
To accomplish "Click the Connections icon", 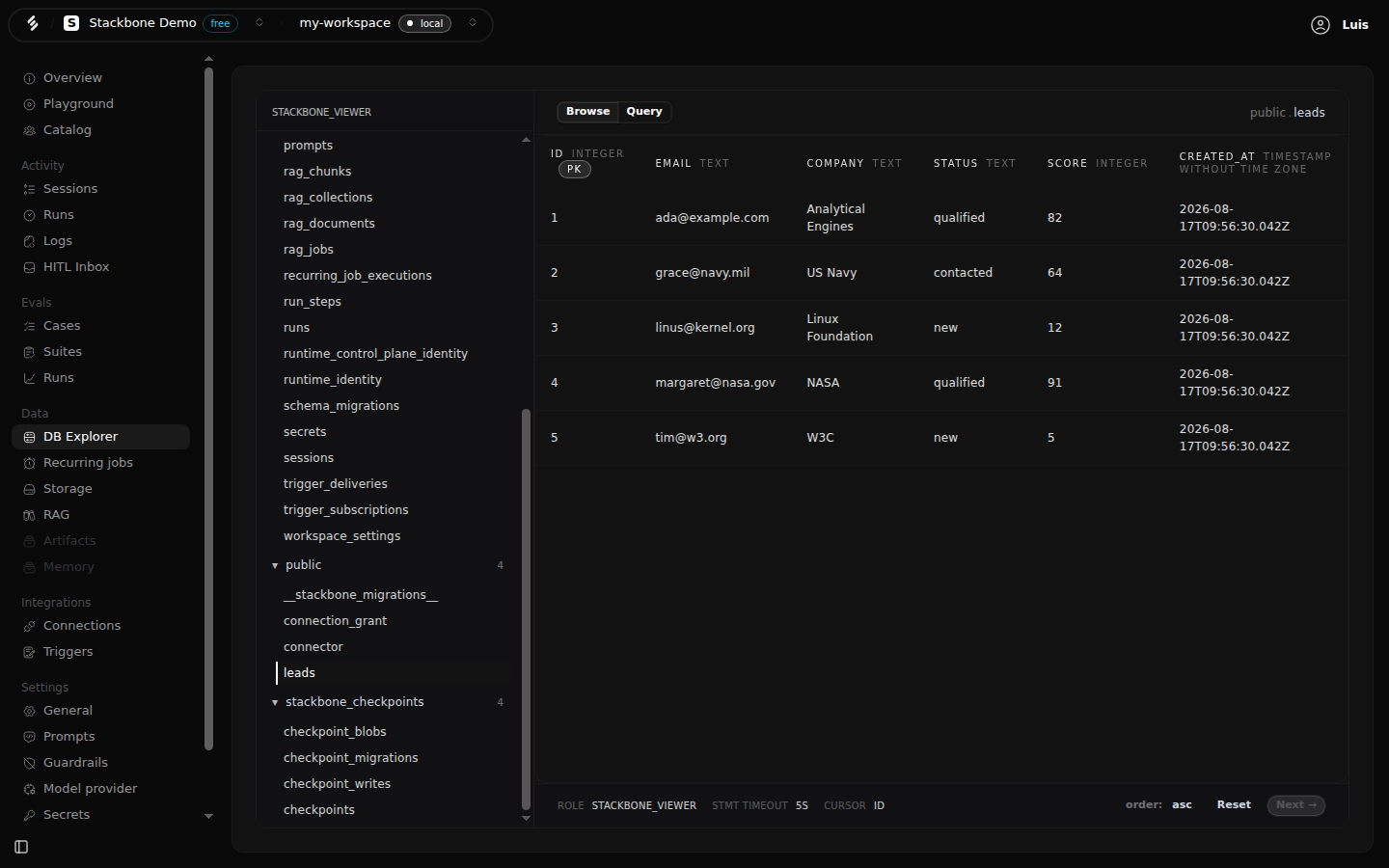I will pos(29,626).
